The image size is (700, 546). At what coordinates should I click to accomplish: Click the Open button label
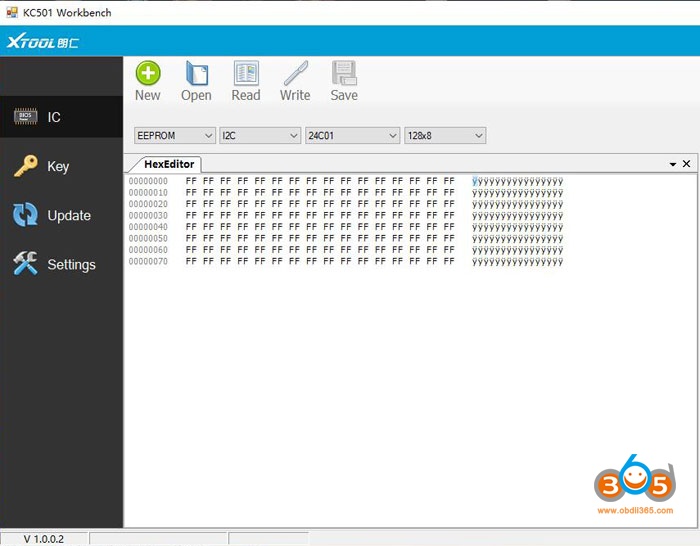196,95
